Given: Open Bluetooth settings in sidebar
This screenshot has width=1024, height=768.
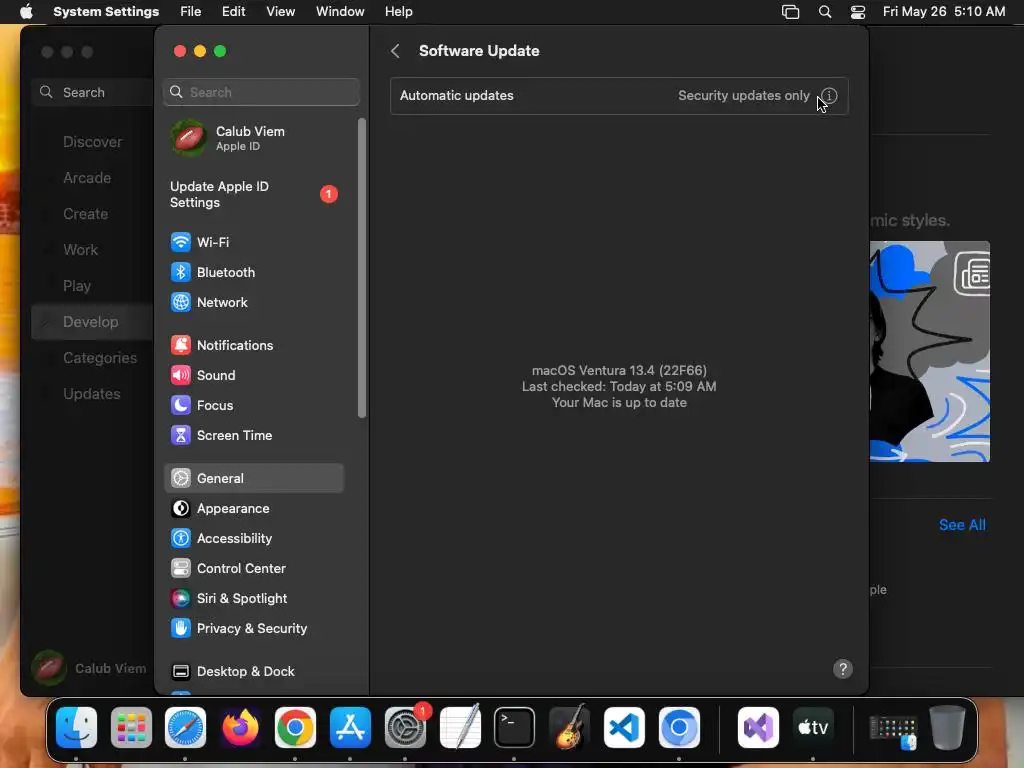Looking at the screenshot, I should pyautogui.click(x=254, y=272).
